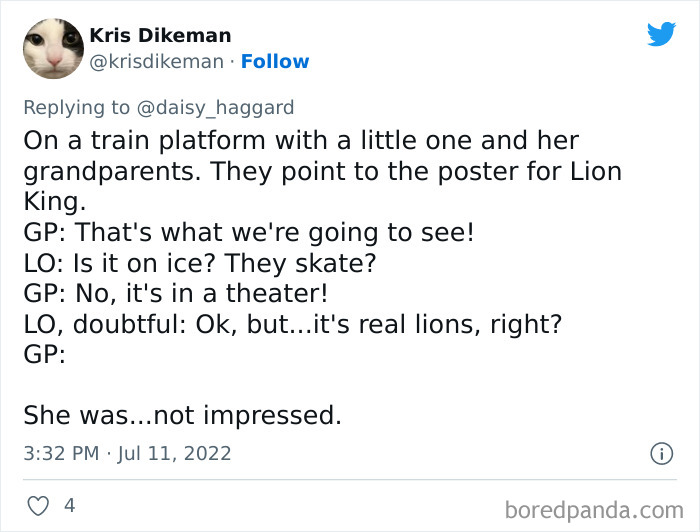
Task: Click the "On a train platform" opening line
Action: pyautogui.click(x=300, y=141)
